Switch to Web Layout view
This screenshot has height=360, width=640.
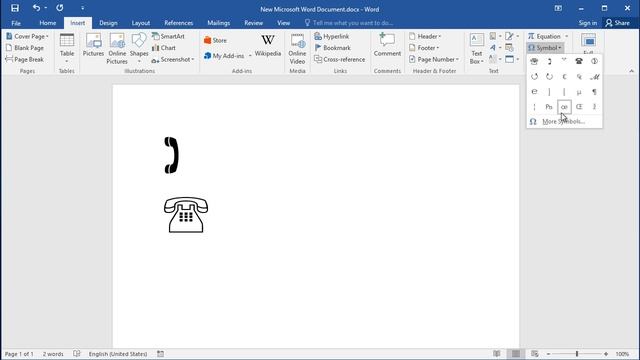[535, 354]
